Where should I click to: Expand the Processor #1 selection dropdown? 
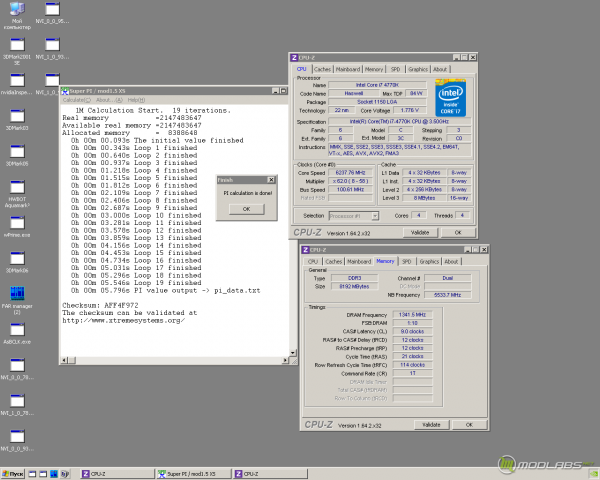375,216
